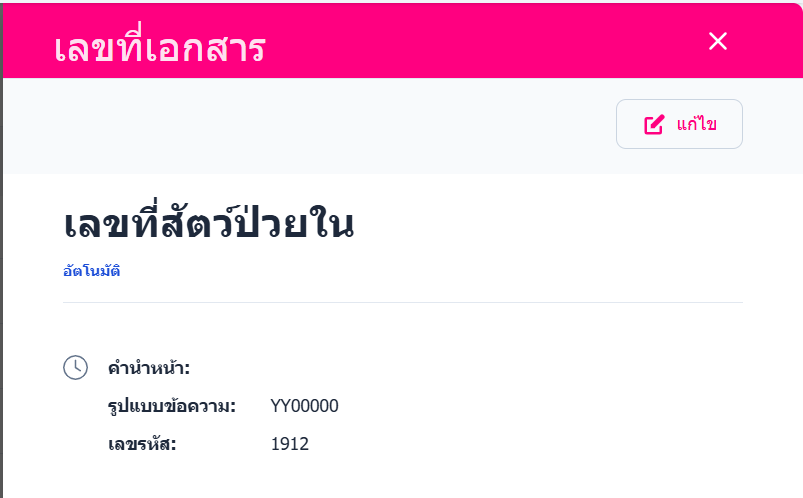Viewport: 803px width, 498px height.
Task: Click the รูปแบบข้อความ label
Action: coord(172,406)
